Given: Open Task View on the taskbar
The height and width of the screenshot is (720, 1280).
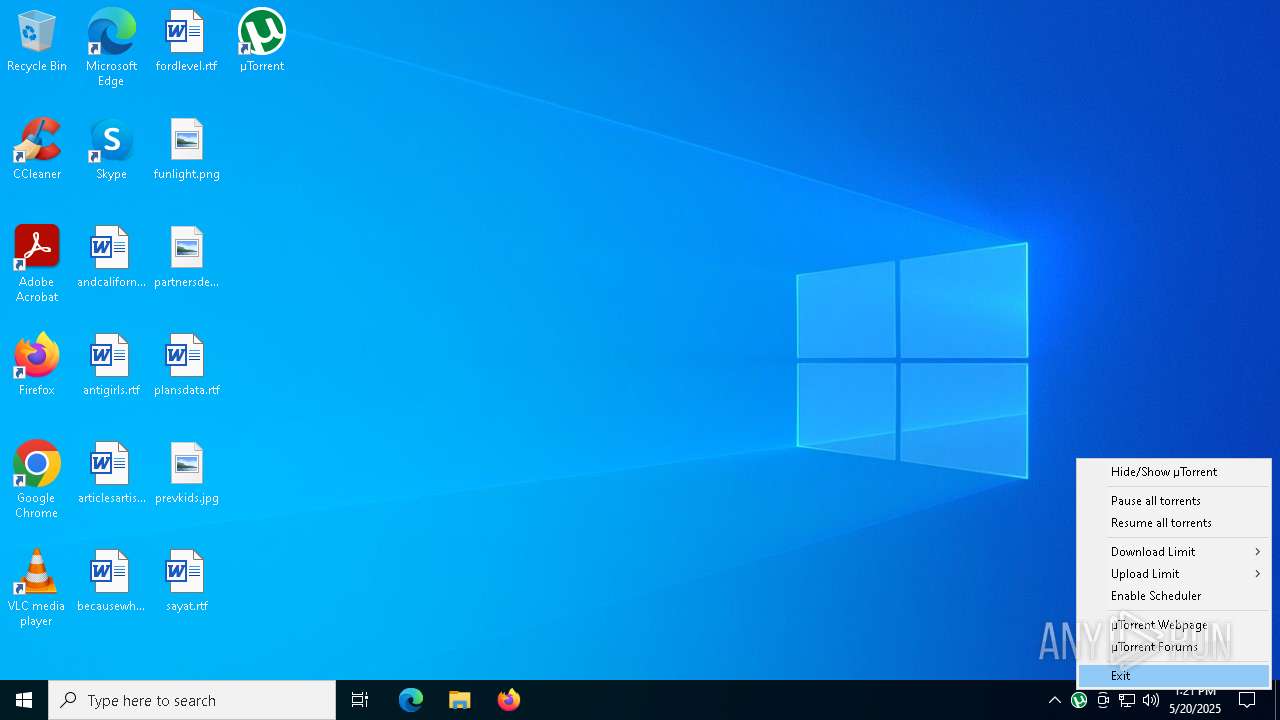Looking at the screenshot, I should [360, 700].
